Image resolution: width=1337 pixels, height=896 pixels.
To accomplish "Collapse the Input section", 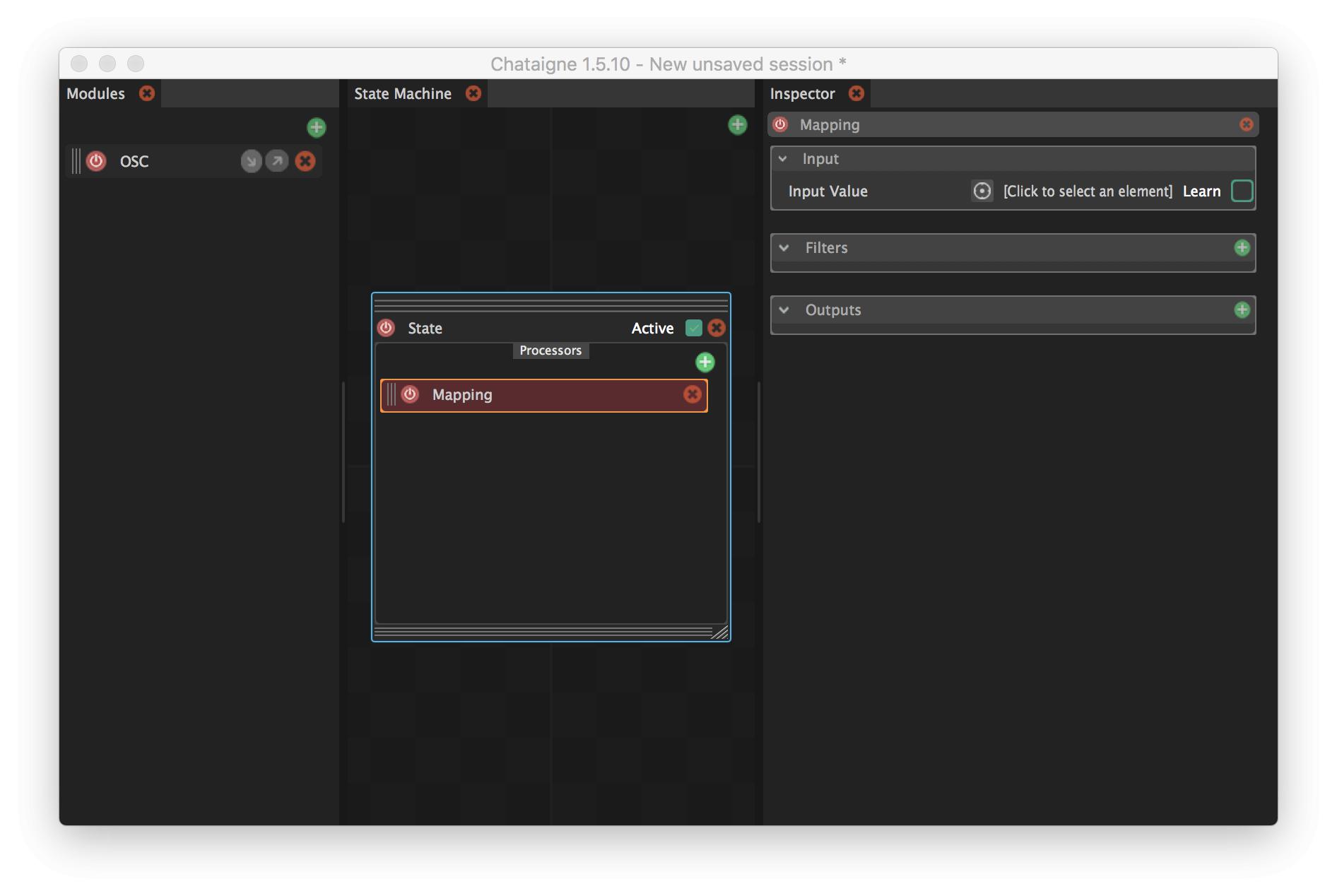I will pyautogui.click(x=783, y=159).
